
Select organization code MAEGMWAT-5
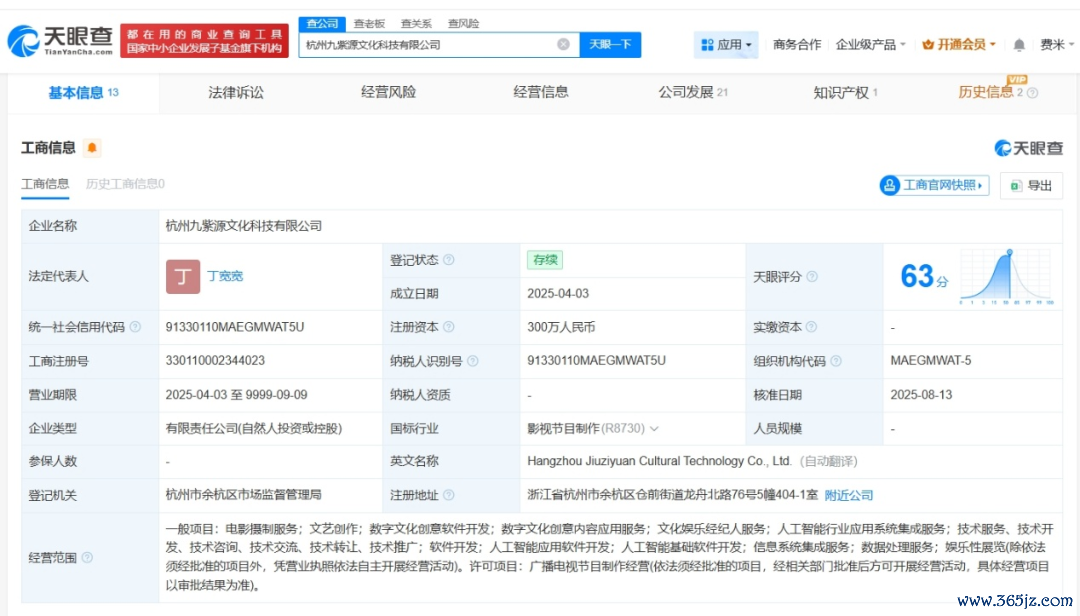(x=931, y=360)
